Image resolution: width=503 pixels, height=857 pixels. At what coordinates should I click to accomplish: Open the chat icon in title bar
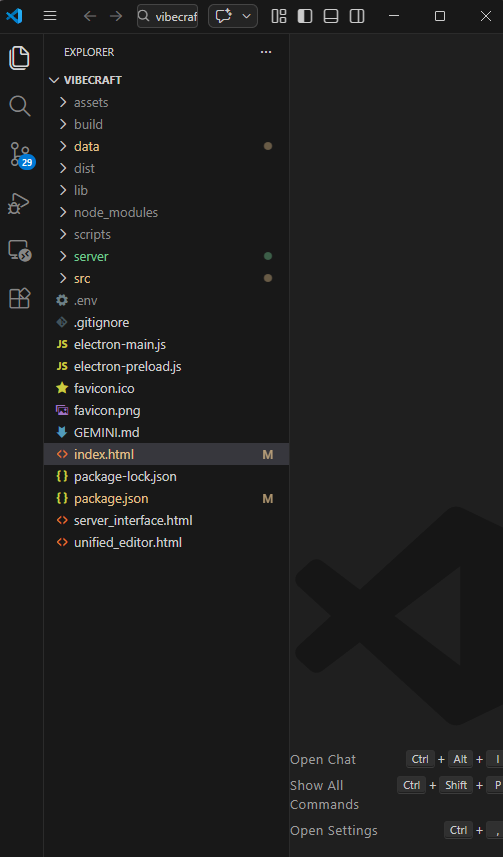click(223, 16)
